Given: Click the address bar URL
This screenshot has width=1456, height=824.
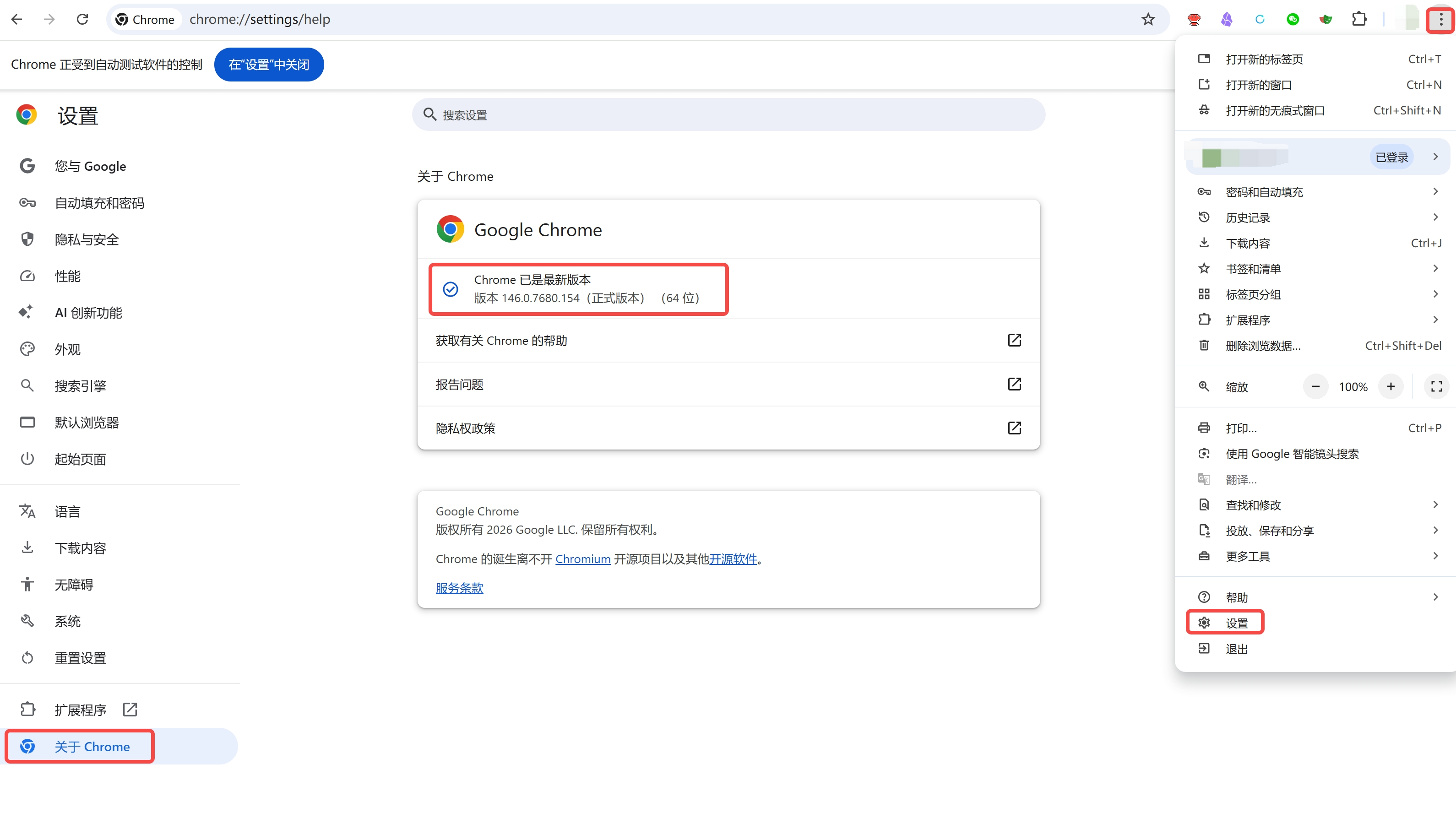Looking at the screenshot, I should (x=260, y=19).
